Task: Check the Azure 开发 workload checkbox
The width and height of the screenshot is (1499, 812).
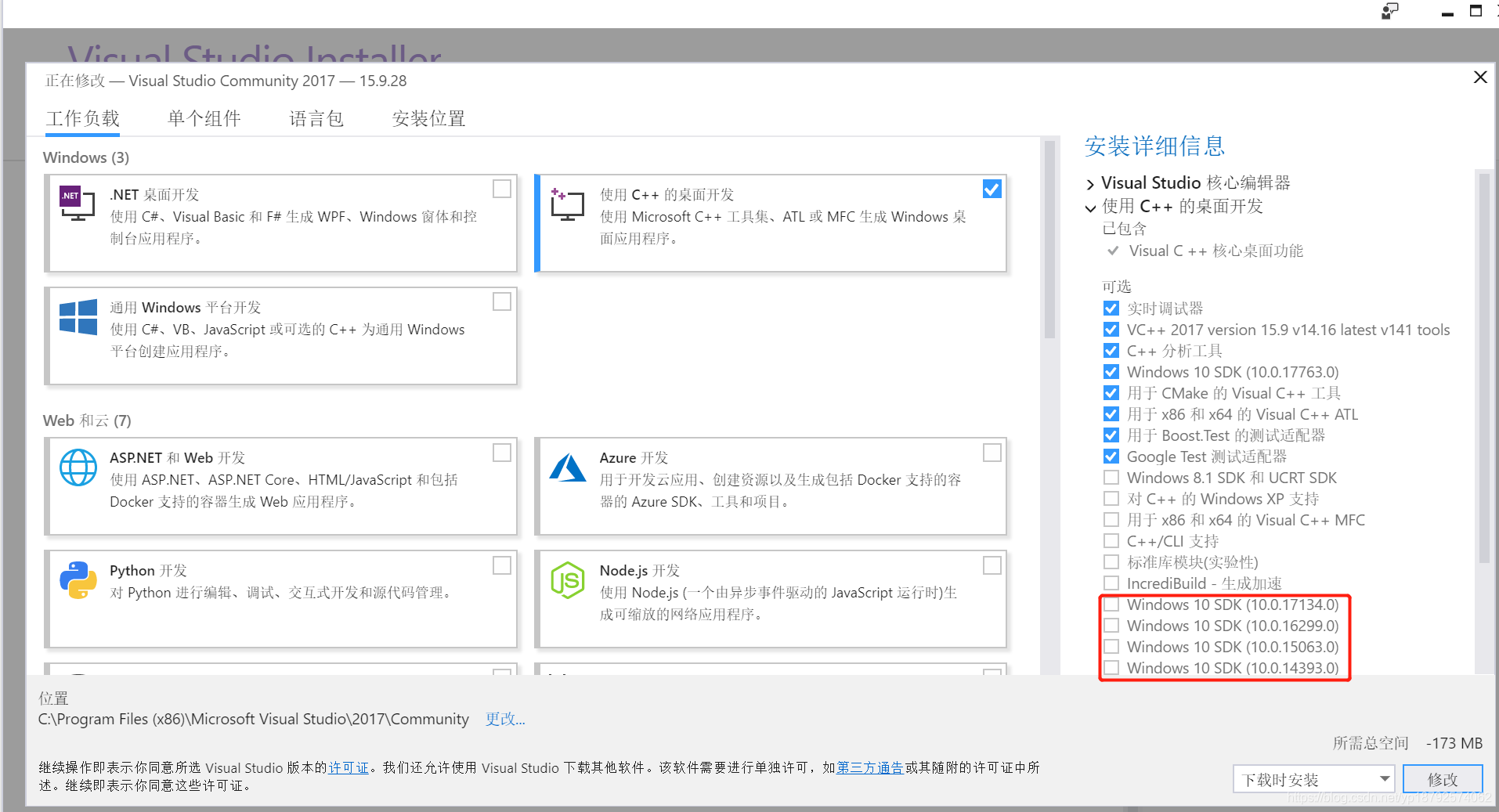Action: [992, 453]
